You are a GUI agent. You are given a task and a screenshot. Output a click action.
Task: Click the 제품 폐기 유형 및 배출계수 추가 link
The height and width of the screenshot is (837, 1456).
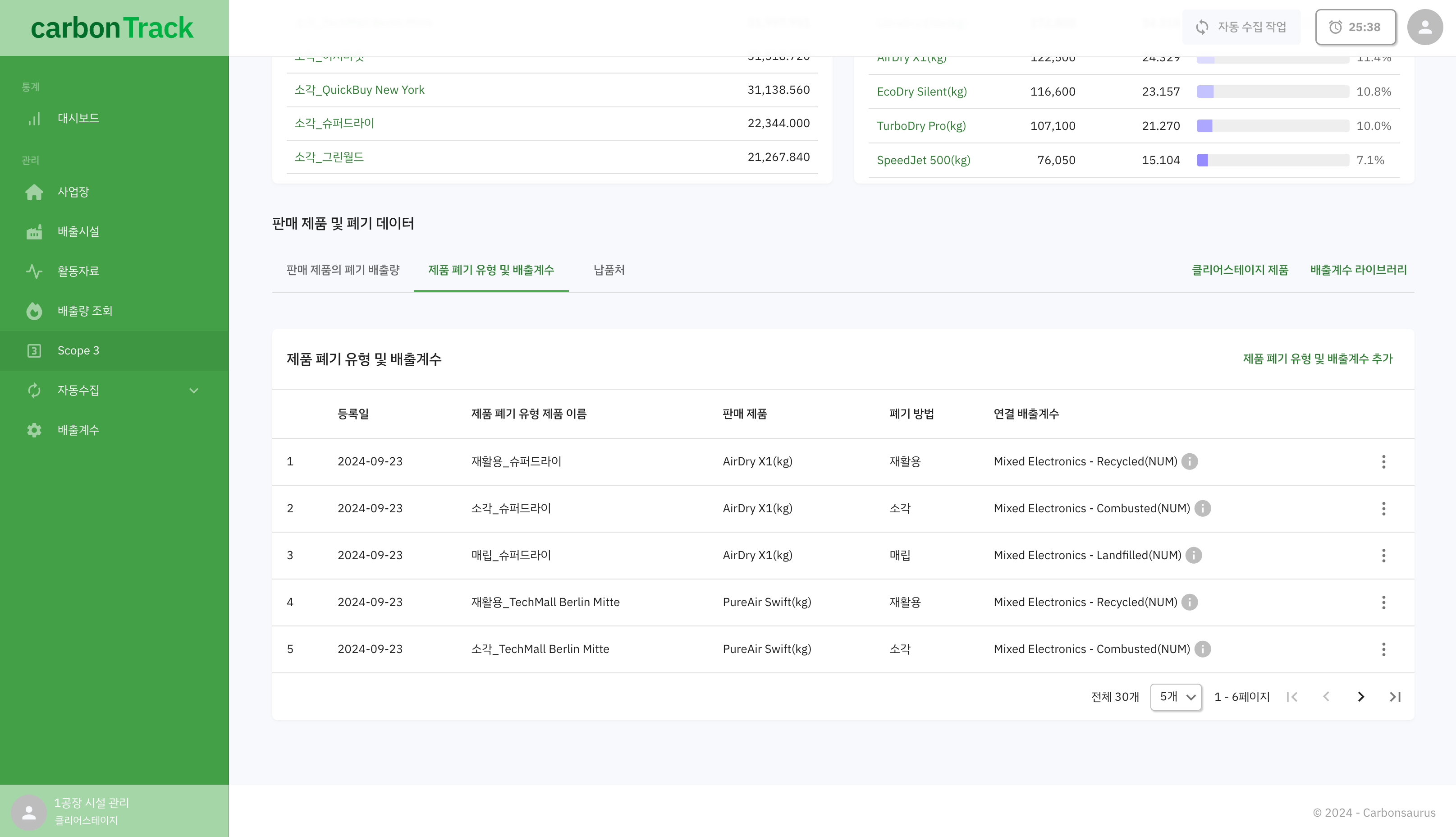coord(1318,358)
